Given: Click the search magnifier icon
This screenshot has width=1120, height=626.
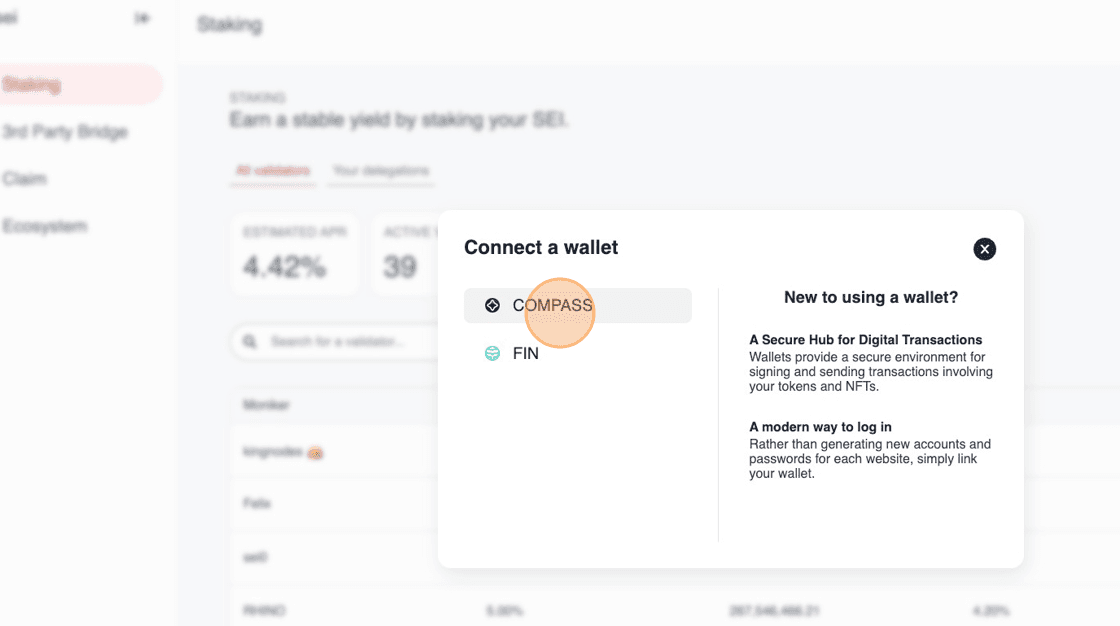Looking at the screenshot, I should pyautogui.click(x=250, y=342).
